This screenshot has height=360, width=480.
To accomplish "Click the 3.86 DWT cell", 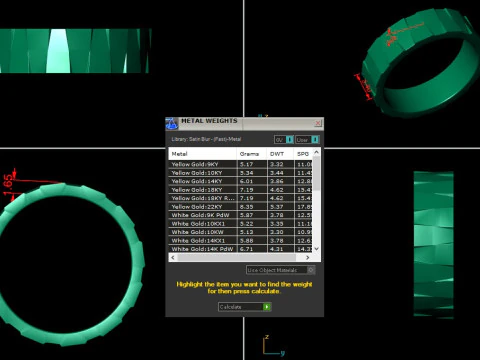I will 280,181.
